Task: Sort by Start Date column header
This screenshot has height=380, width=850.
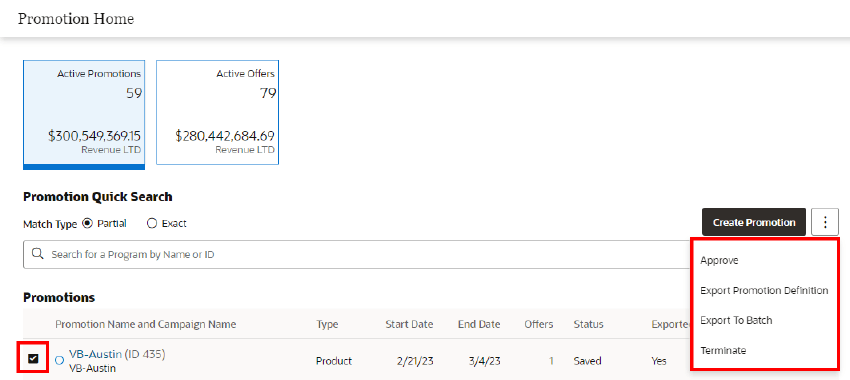Action: (409, 324)
